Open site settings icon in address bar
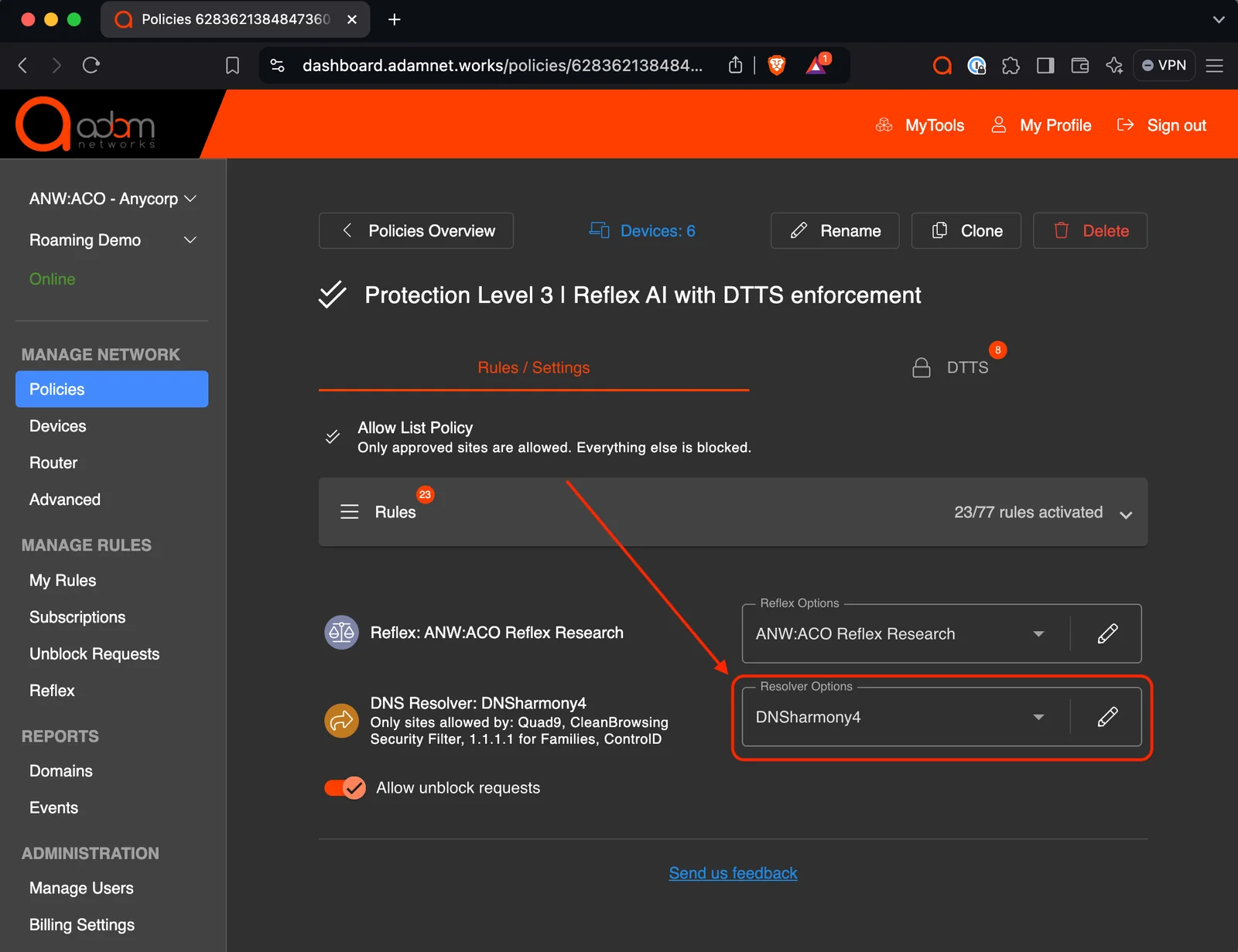Image resolution: width=1238 pixels, height=952 pixels. coord(277,66)
